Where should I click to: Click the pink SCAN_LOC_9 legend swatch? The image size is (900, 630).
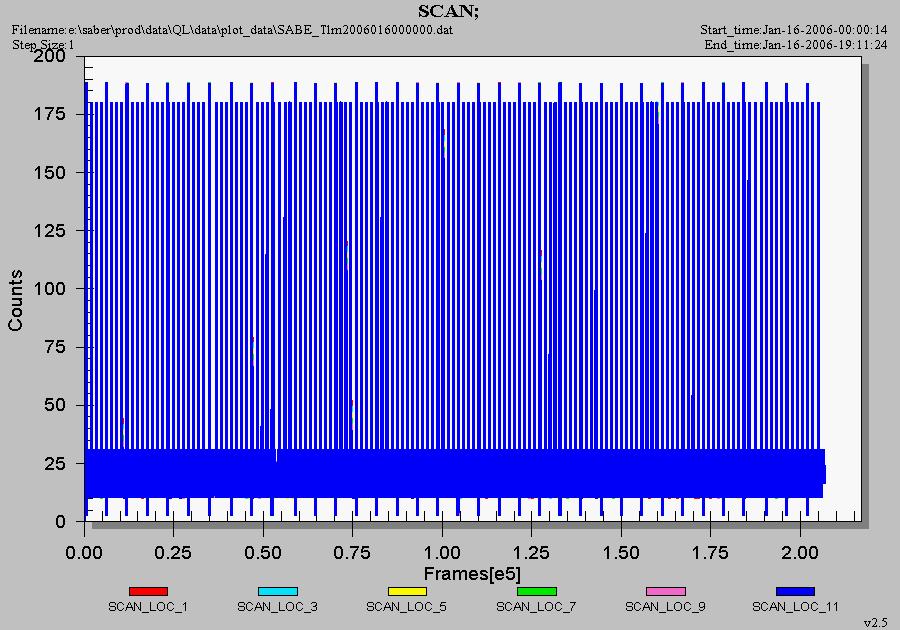pyautogui.click(x=666, y=592)
